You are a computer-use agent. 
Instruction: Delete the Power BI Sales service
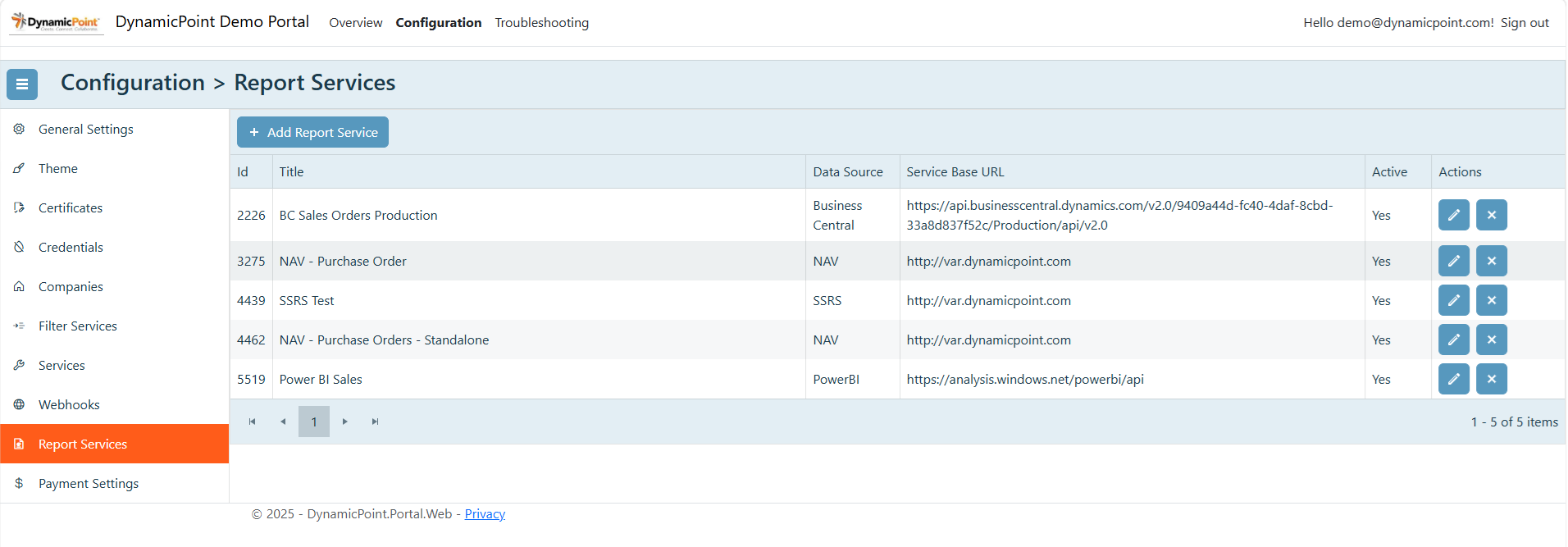point(1491,379)
